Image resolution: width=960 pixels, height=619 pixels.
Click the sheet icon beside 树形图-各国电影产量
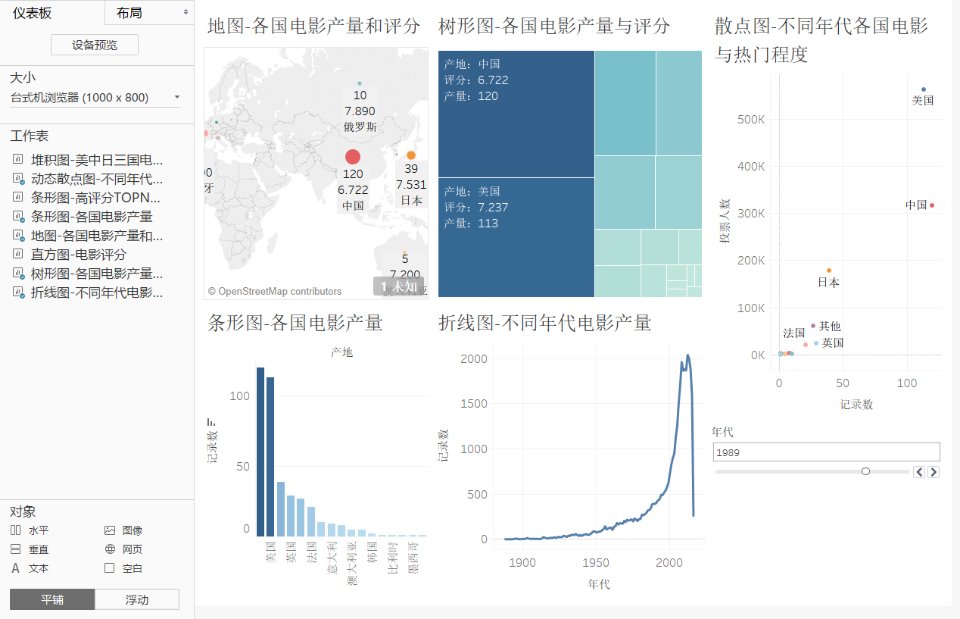click(18, 274)
